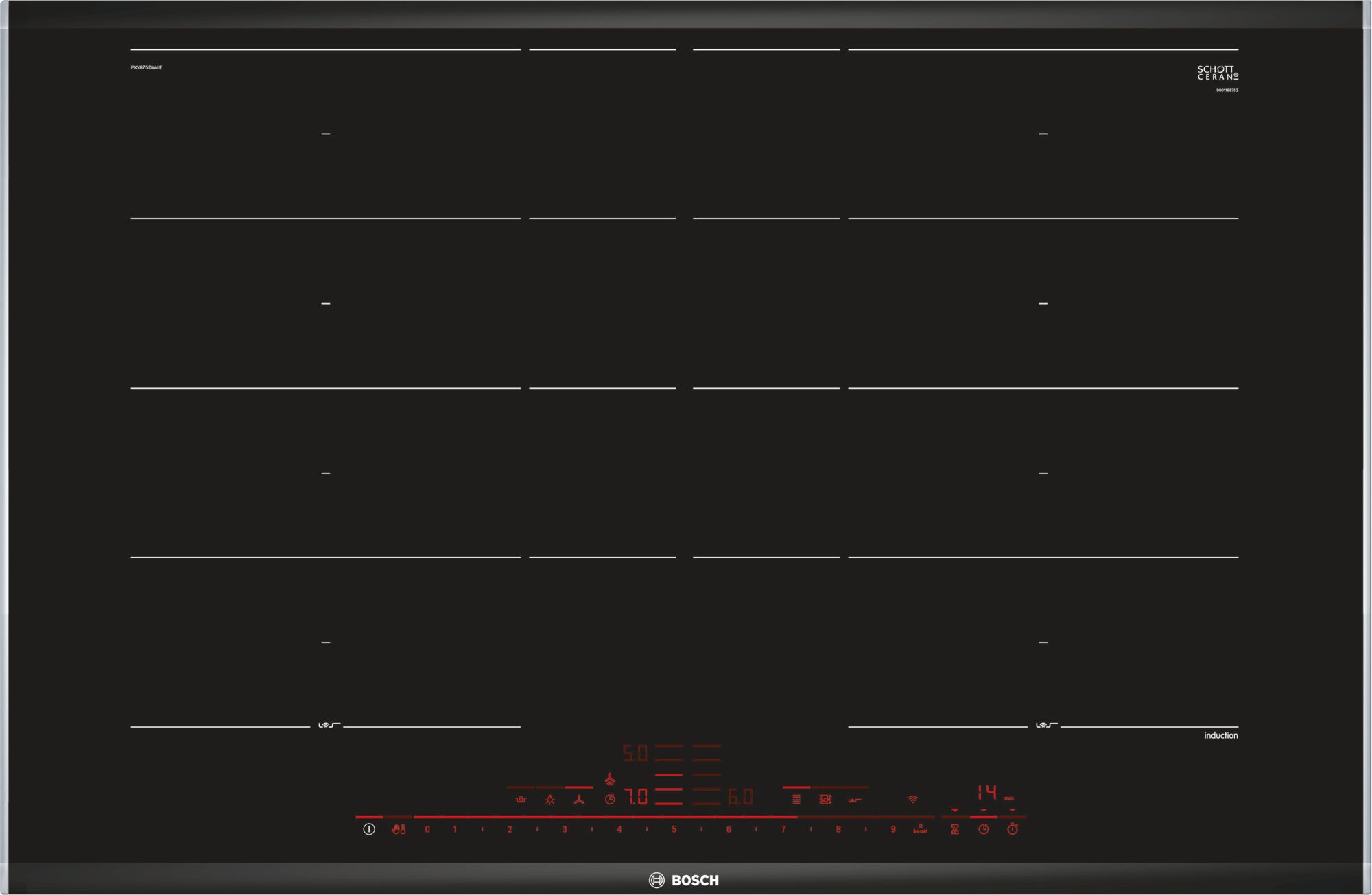Select the PerfectFry frying sensor icon

tap(854, 800)
